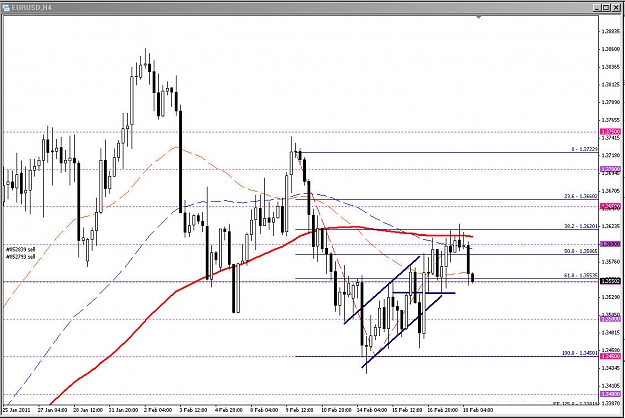Click the Fibonacci '50.0' level label
This screenshot has height=418, width=625.
point(581,251)
